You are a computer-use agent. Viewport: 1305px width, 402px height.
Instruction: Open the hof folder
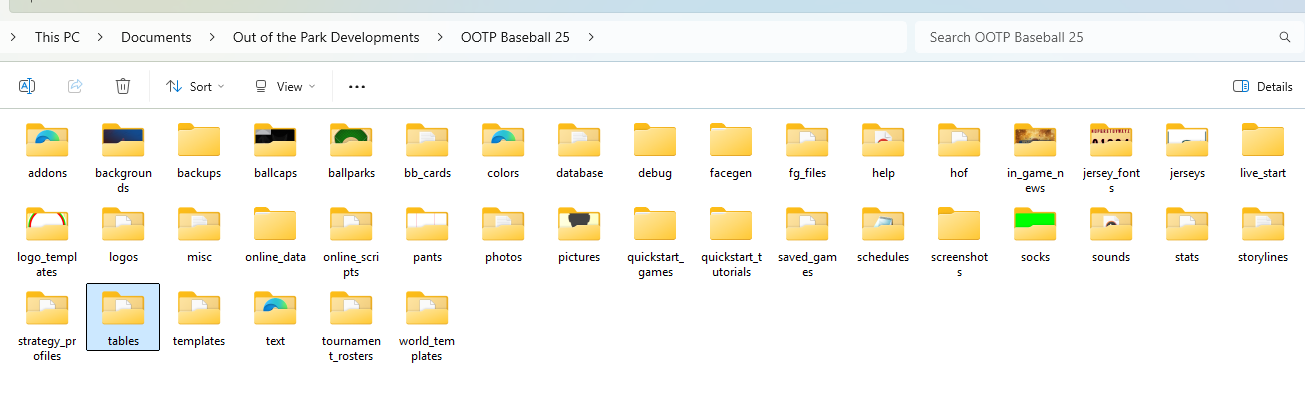pos(959,151)
